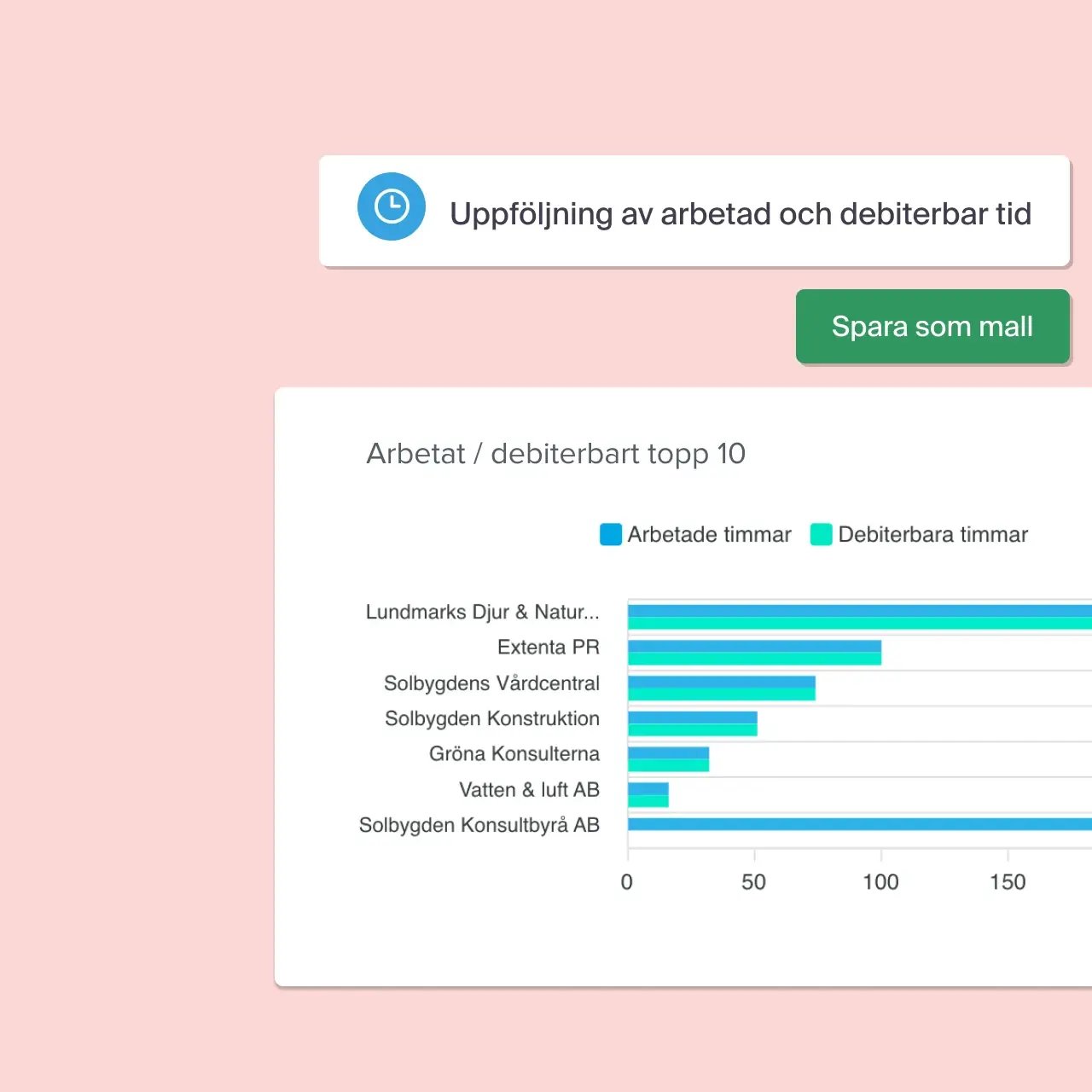Click the bar for Solbygdens Vårdcentral

(x=721, y=688)
